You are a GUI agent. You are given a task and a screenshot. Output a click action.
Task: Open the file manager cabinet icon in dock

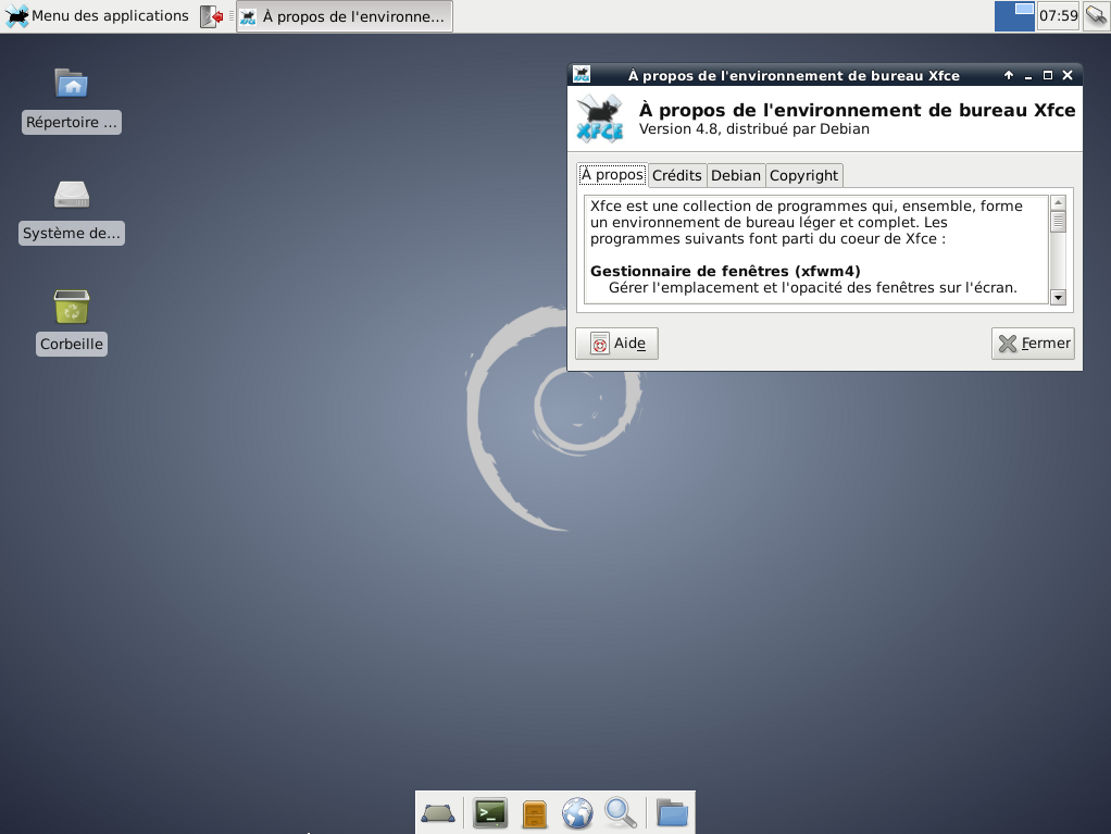534,813
